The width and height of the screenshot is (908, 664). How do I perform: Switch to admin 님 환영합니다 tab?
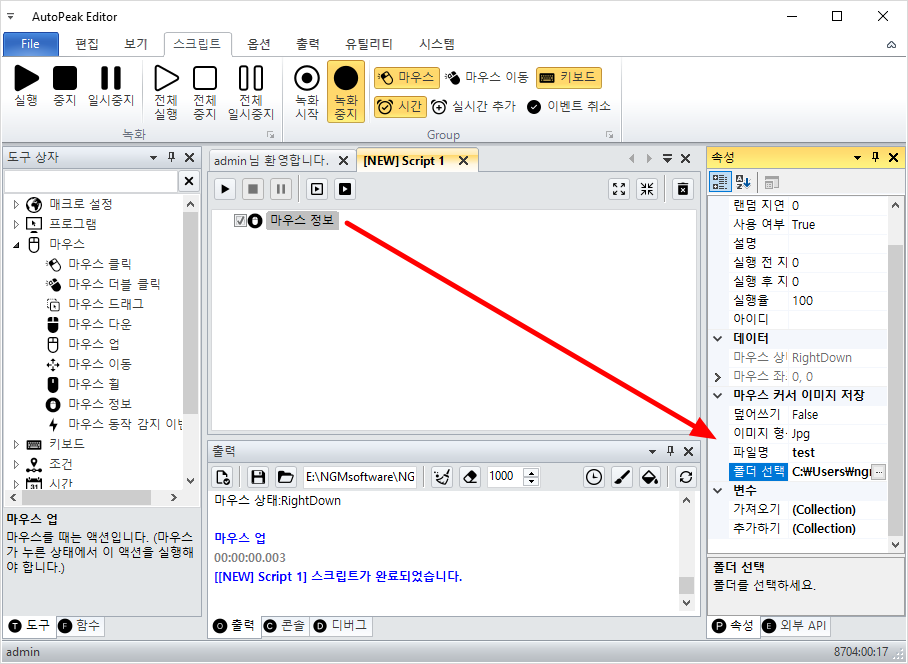click(x=271, y=160)
